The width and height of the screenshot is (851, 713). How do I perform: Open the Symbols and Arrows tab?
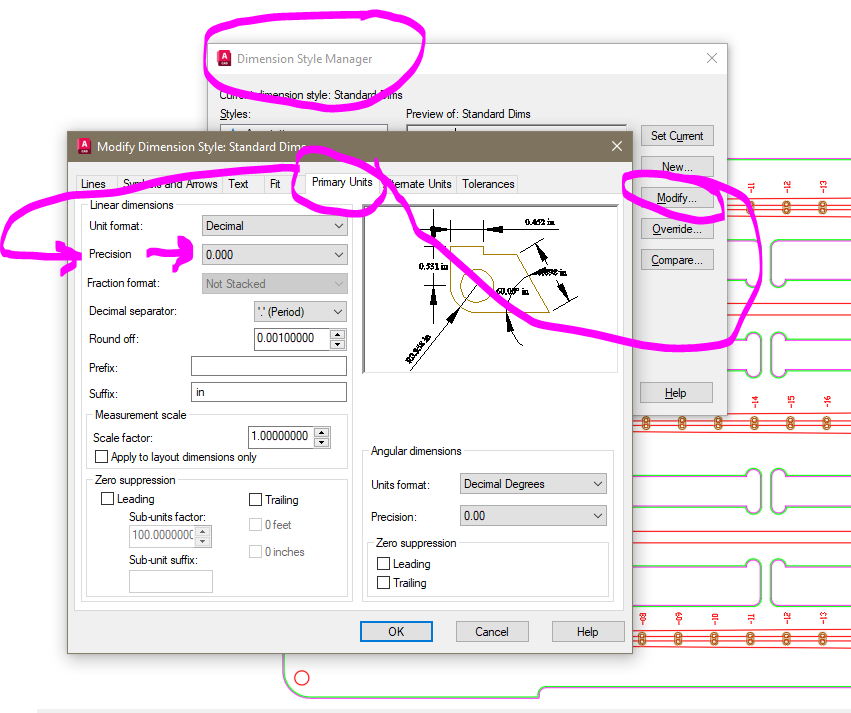[x=170, y=184]
